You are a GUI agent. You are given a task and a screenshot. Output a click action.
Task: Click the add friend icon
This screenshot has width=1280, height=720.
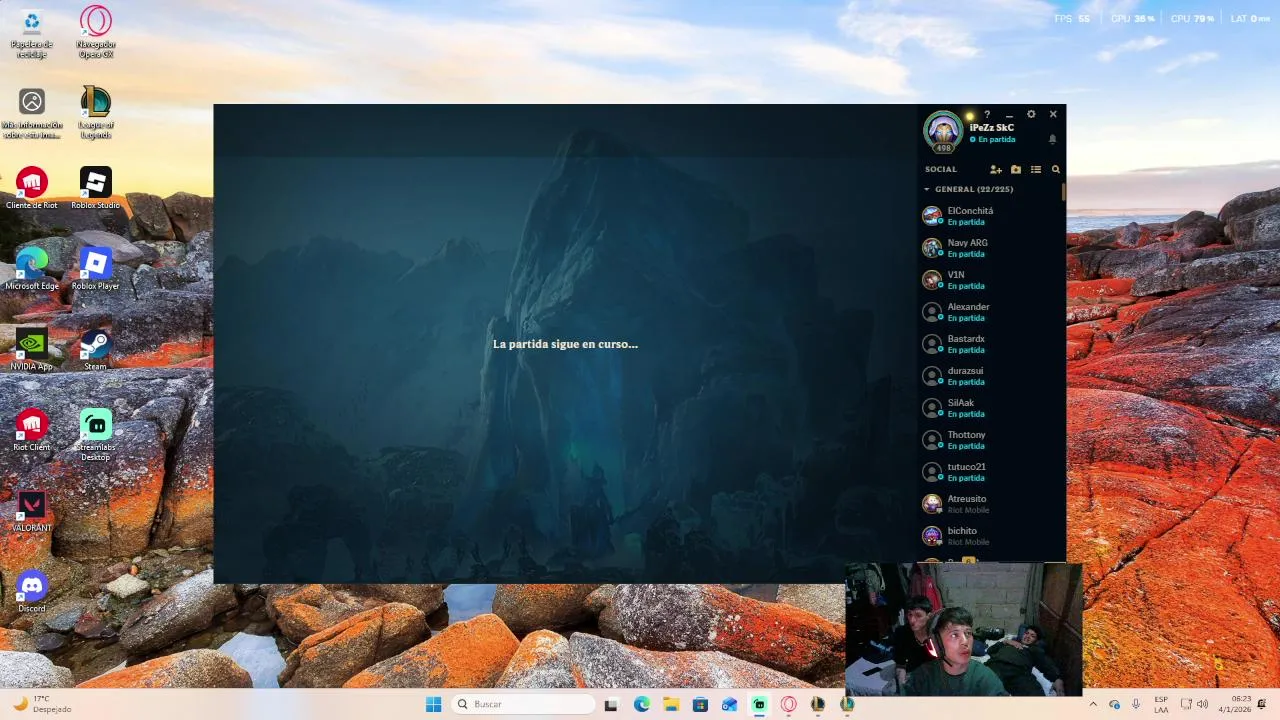pos(995,170)
